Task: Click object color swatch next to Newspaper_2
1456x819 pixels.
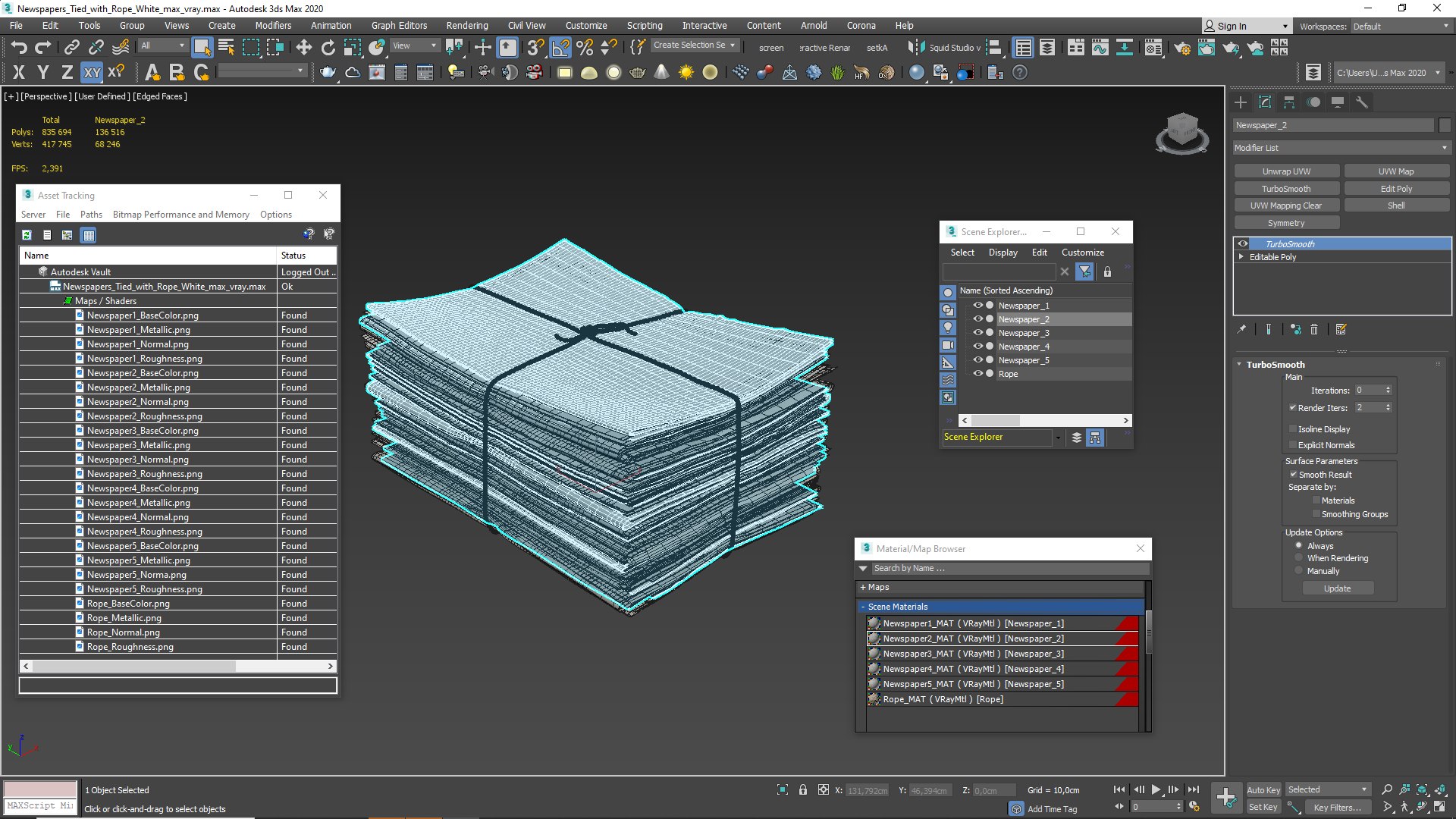Action: (1445, 125)
